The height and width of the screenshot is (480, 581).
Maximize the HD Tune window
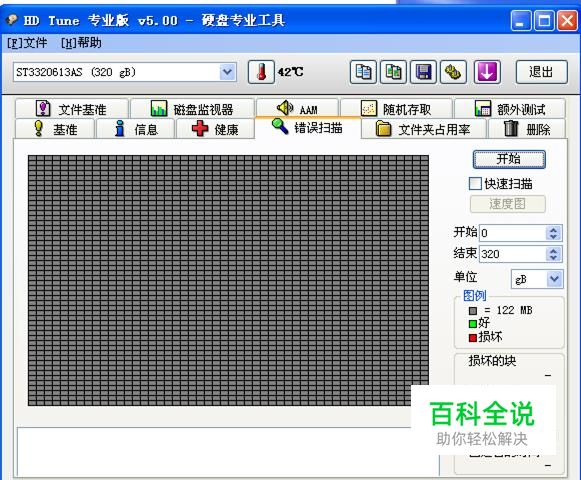coord(544,20)
